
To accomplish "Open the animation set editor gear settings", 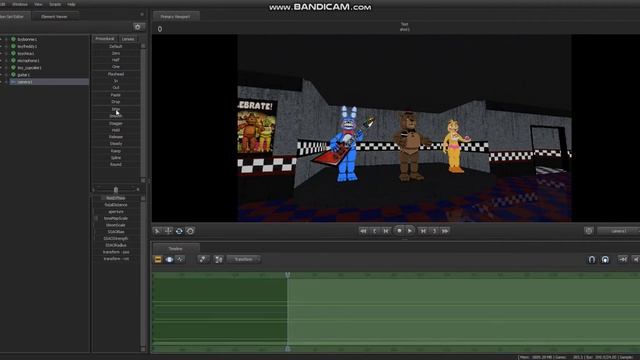I will point(138,27).
